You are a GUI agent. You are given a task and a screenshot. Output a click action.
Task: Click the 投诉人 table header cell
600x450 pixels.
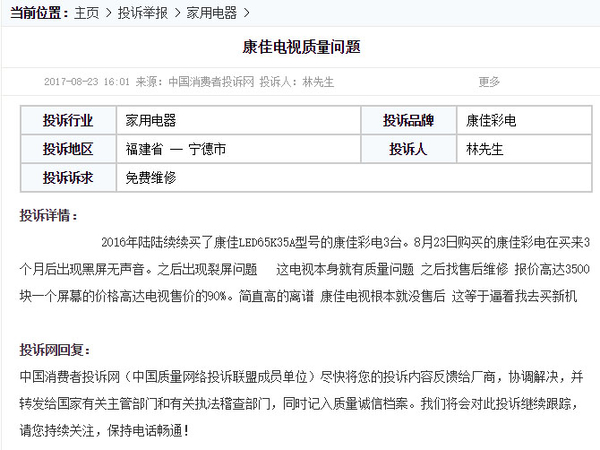[x=409, y=149]
